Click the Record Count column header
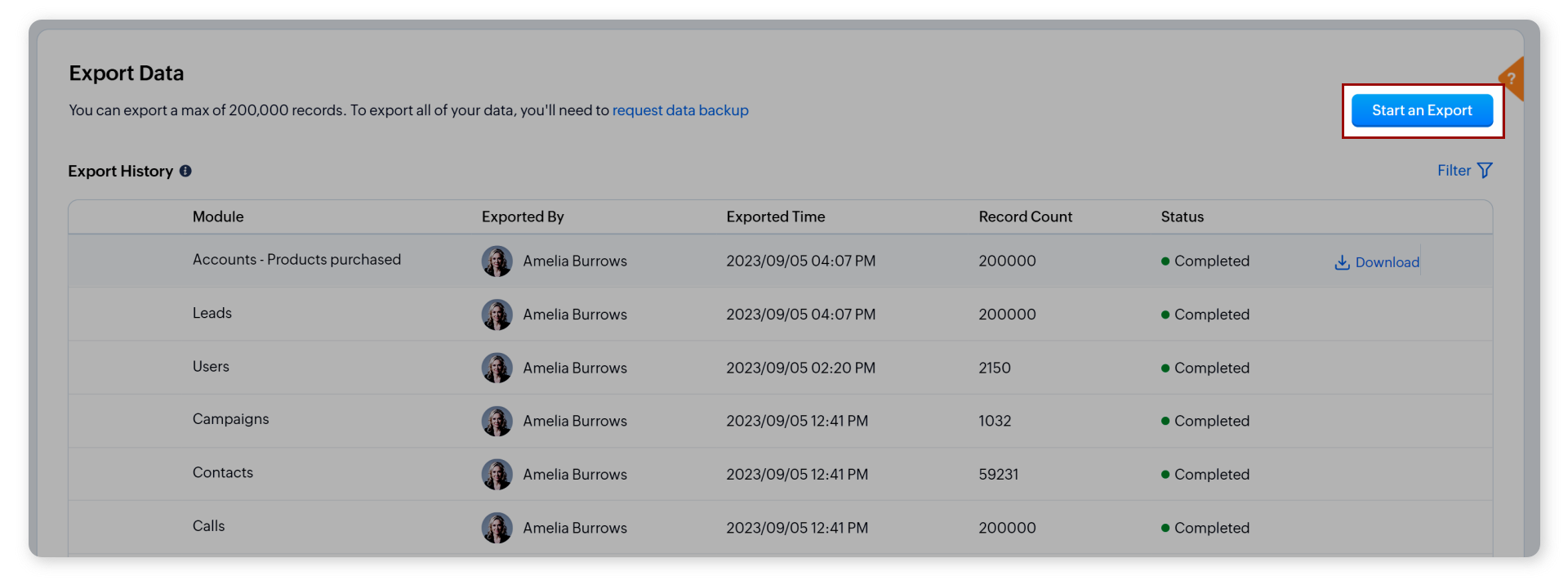The width and height of the screenshot is (1568, 585). click(x=1025, y=217)
